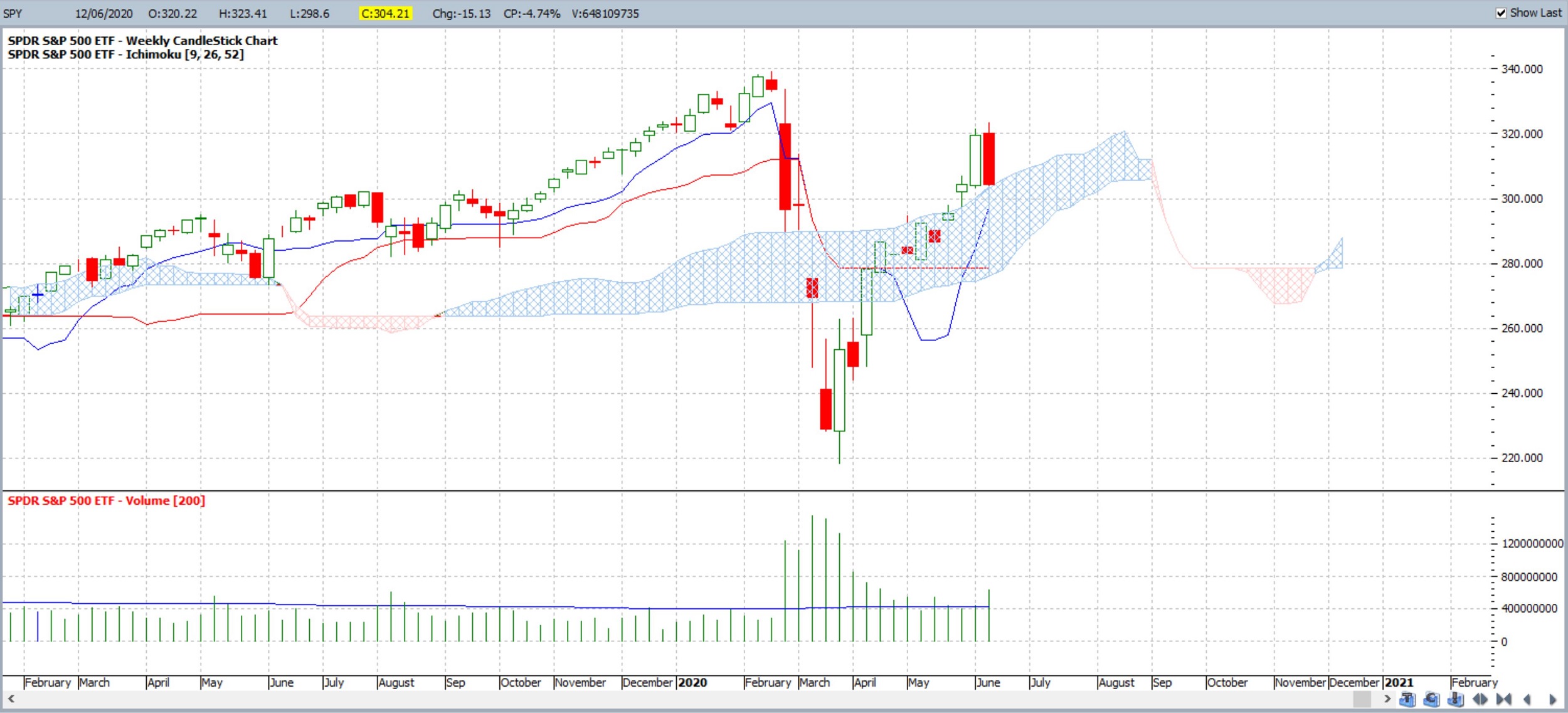Click the change value Chg:-15.13
This screenshot has width=1568, height=713.
(x=462, y=13)
